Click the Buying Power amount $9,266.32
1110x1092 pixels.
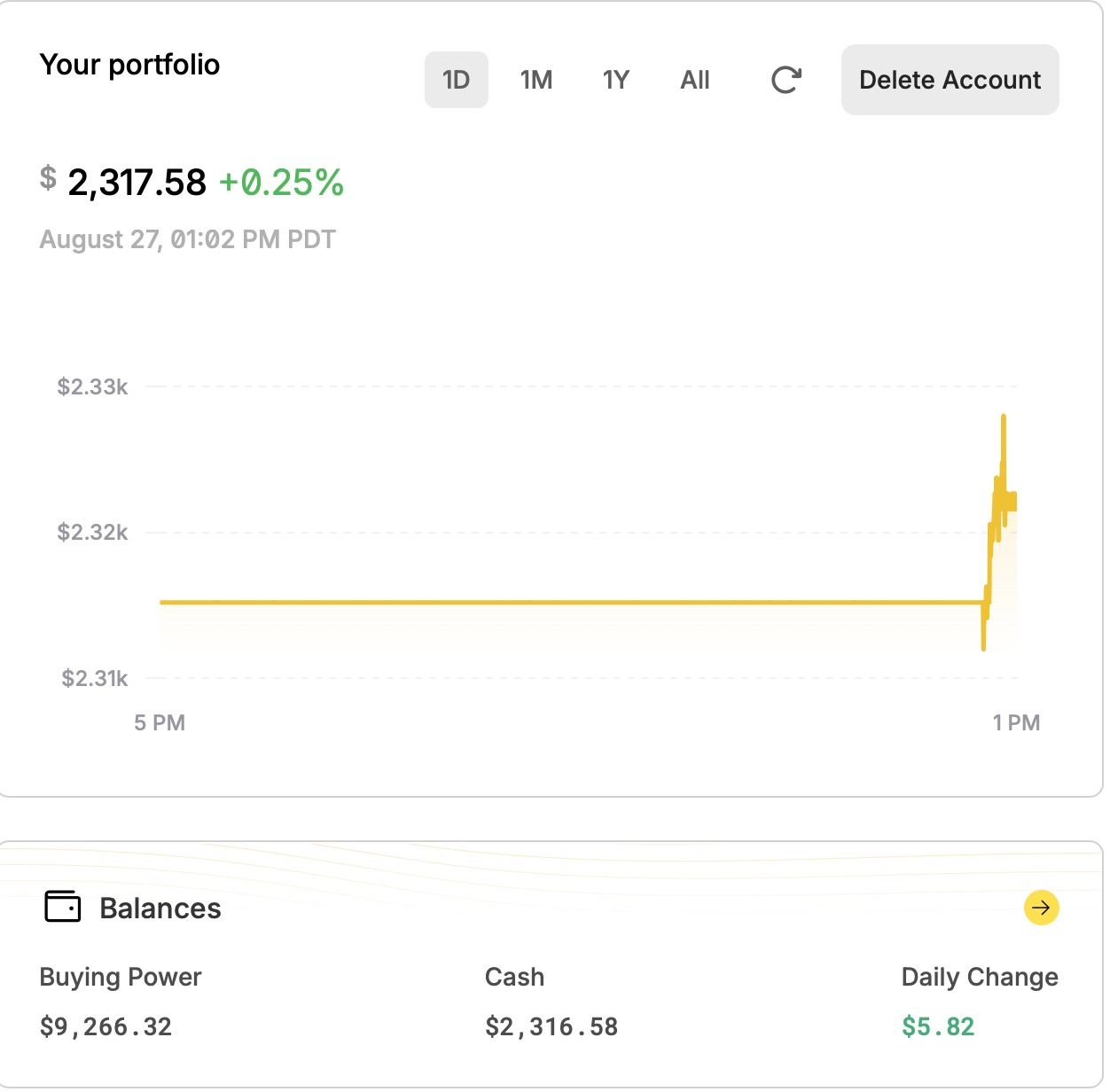pos(106,1026)
